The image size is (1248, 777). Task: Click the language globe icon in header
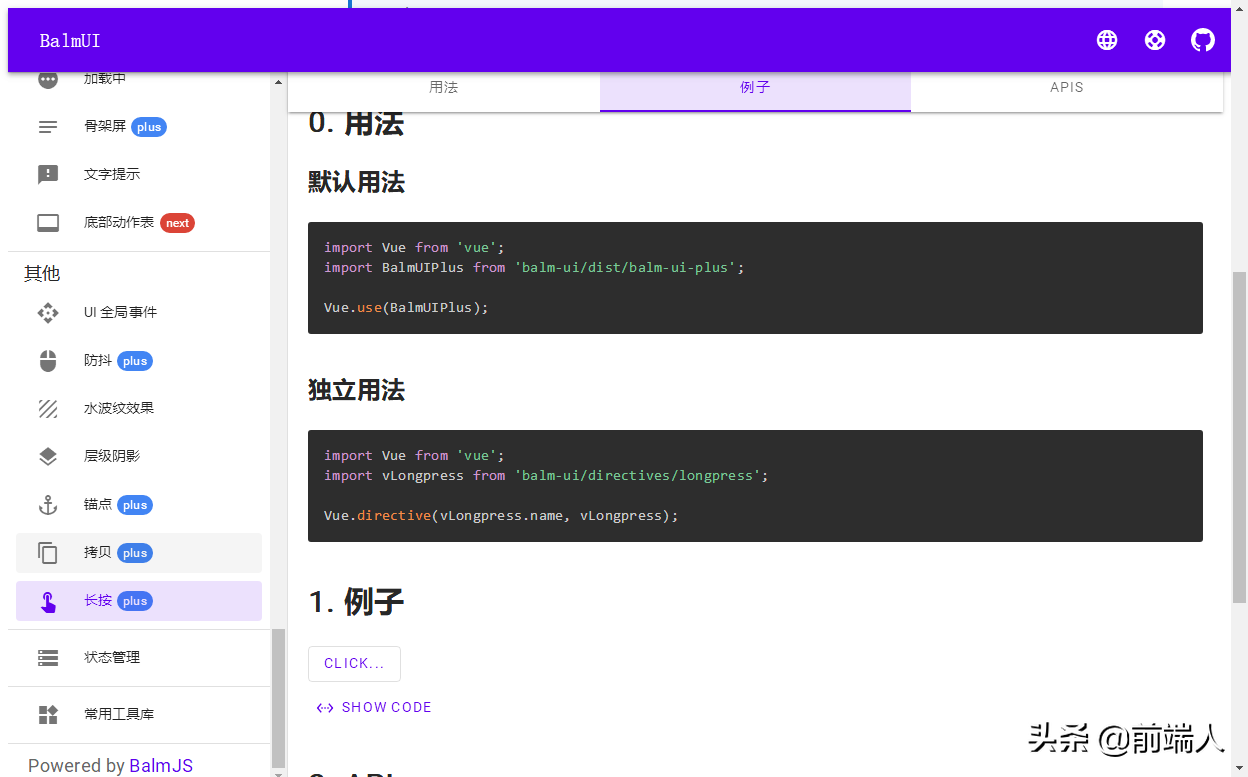coord(1106,40)
